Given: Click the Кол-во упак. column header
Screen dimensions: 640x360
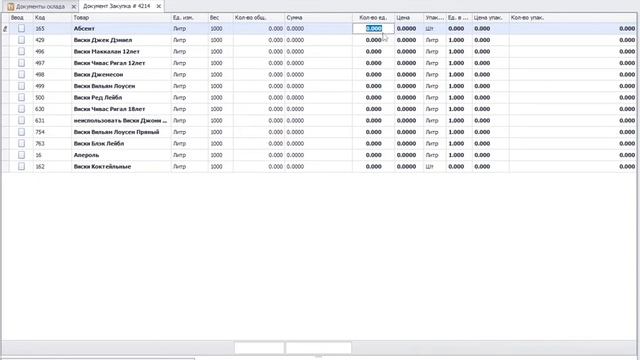Looking at the screenshot, I should pos(573,18).
